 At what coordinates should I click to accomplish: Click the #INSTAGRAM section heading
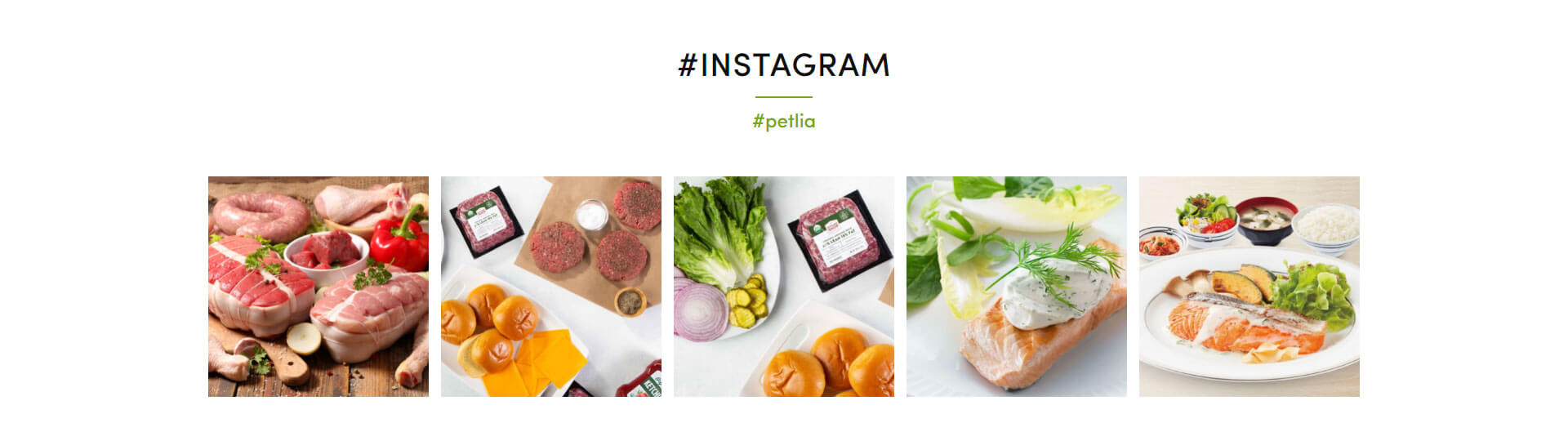(x=784, y=65)
